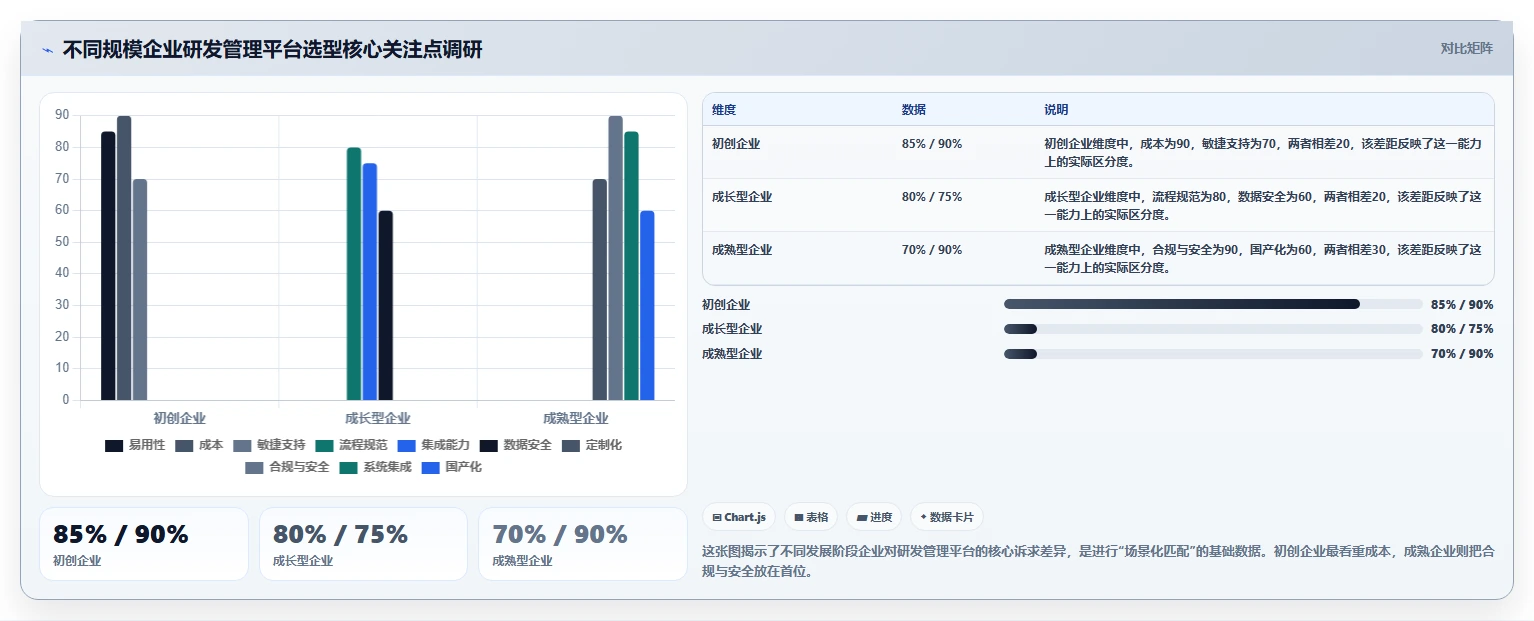Toggle the 易用性 legend item
1534x621 pixels.
[x=135, y=445]
